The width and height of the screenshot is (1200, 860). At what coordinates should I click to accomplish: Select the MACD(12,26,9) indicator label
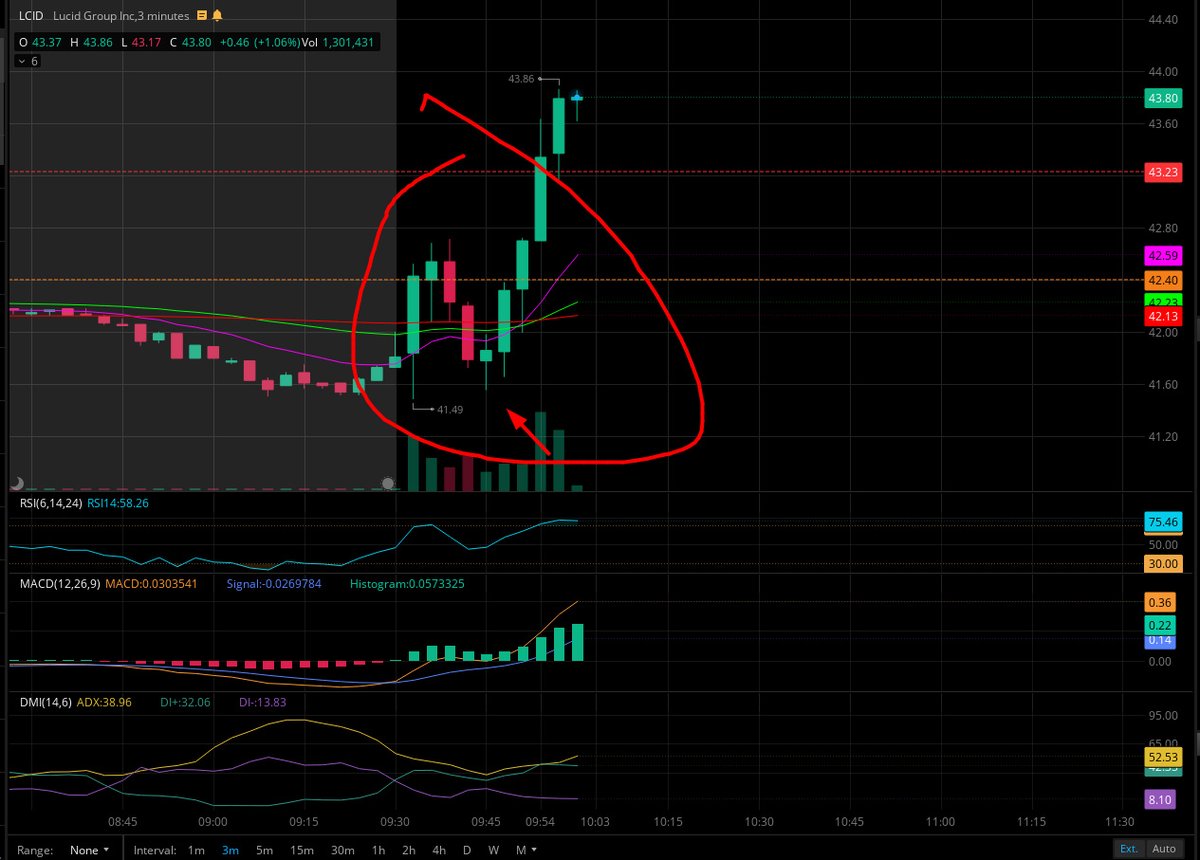(59, 583)
